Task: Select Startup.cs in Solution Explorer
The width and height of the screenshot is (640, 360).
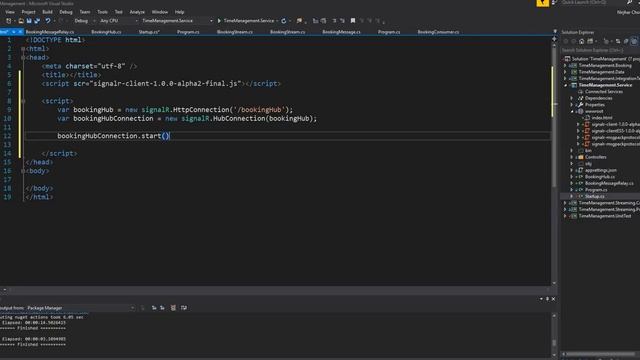Action: 595,196
